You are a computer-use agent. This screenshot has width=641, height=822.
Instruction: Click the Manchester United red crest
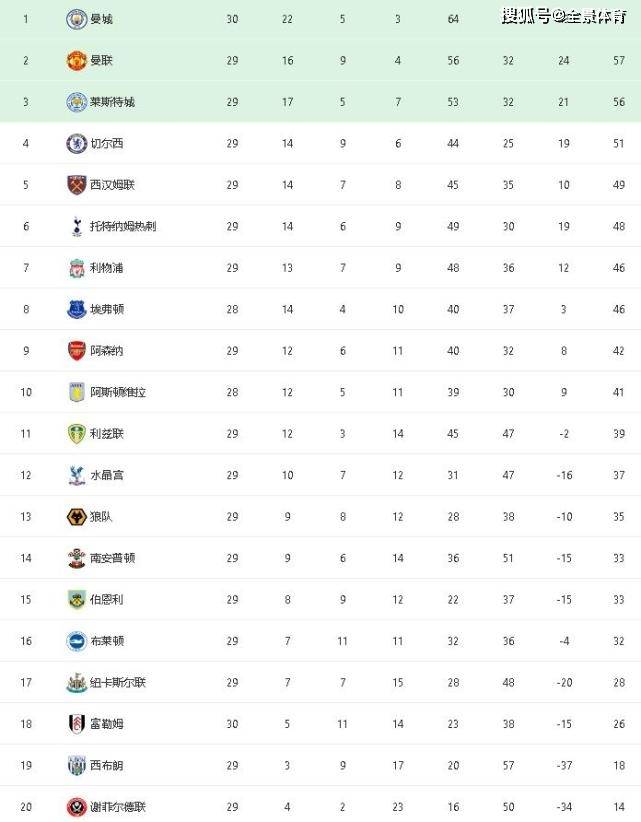pyautogui.click(x=77, y=61)
